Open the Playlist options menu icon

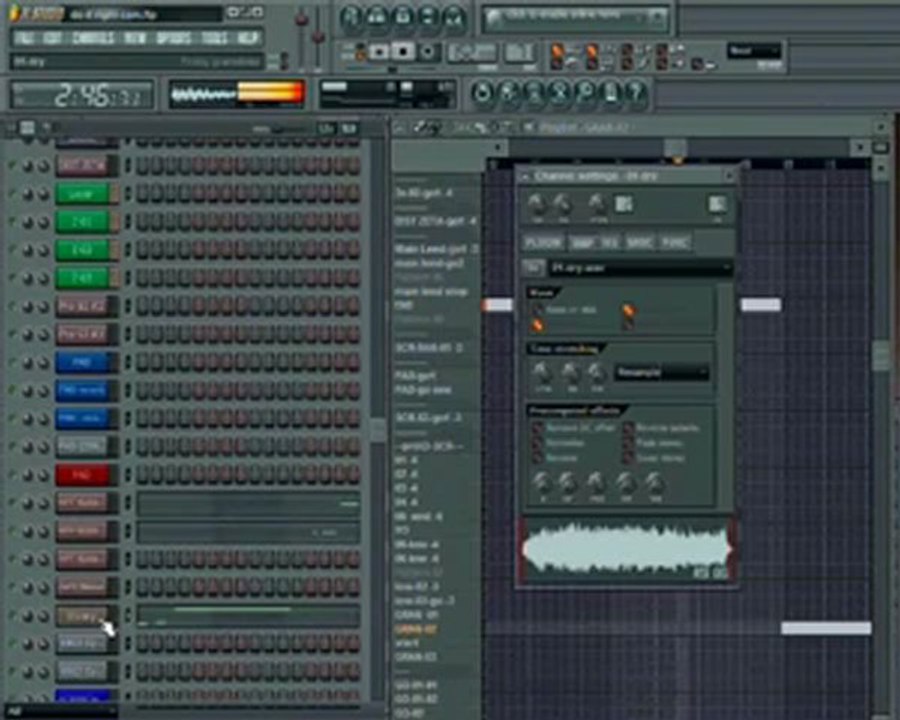point(400,127)
